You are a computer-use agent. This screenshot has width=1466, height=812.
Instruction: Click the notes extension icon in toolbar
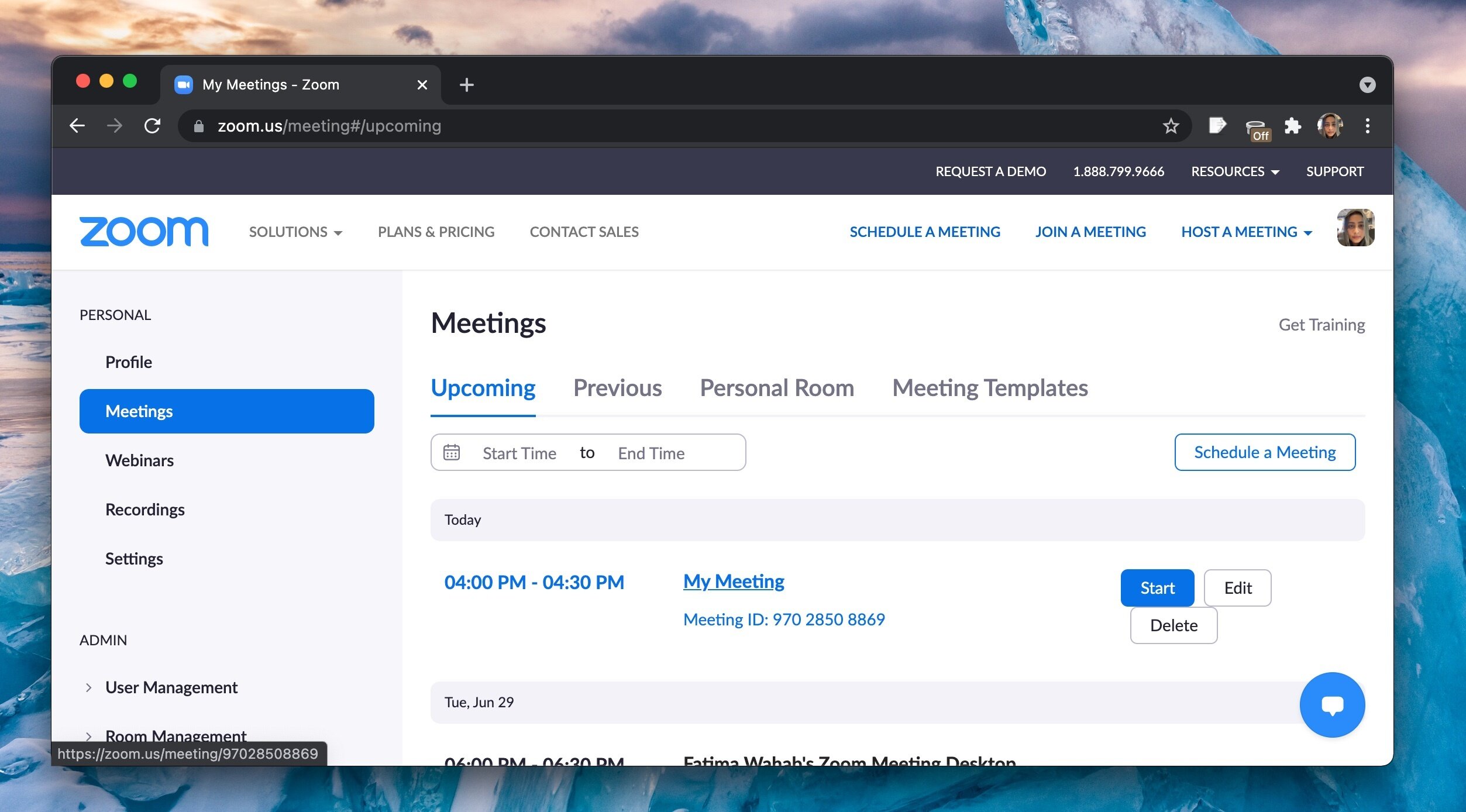1218,125
